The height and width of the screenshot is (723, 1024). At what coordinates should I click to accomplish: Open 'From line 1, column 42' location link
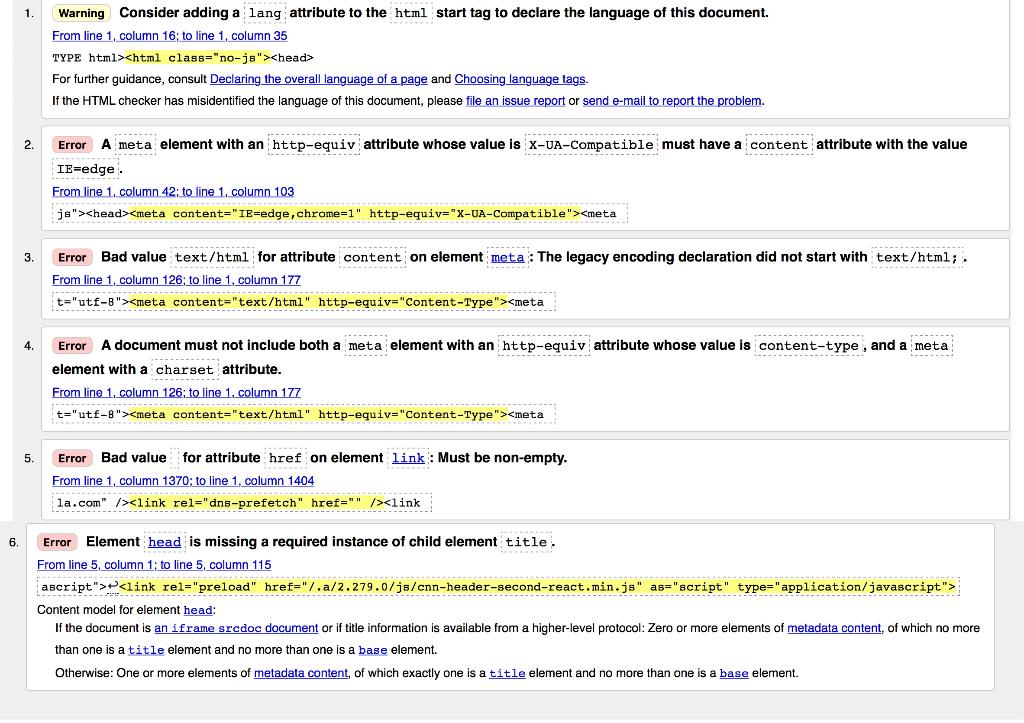coord(173,192)
